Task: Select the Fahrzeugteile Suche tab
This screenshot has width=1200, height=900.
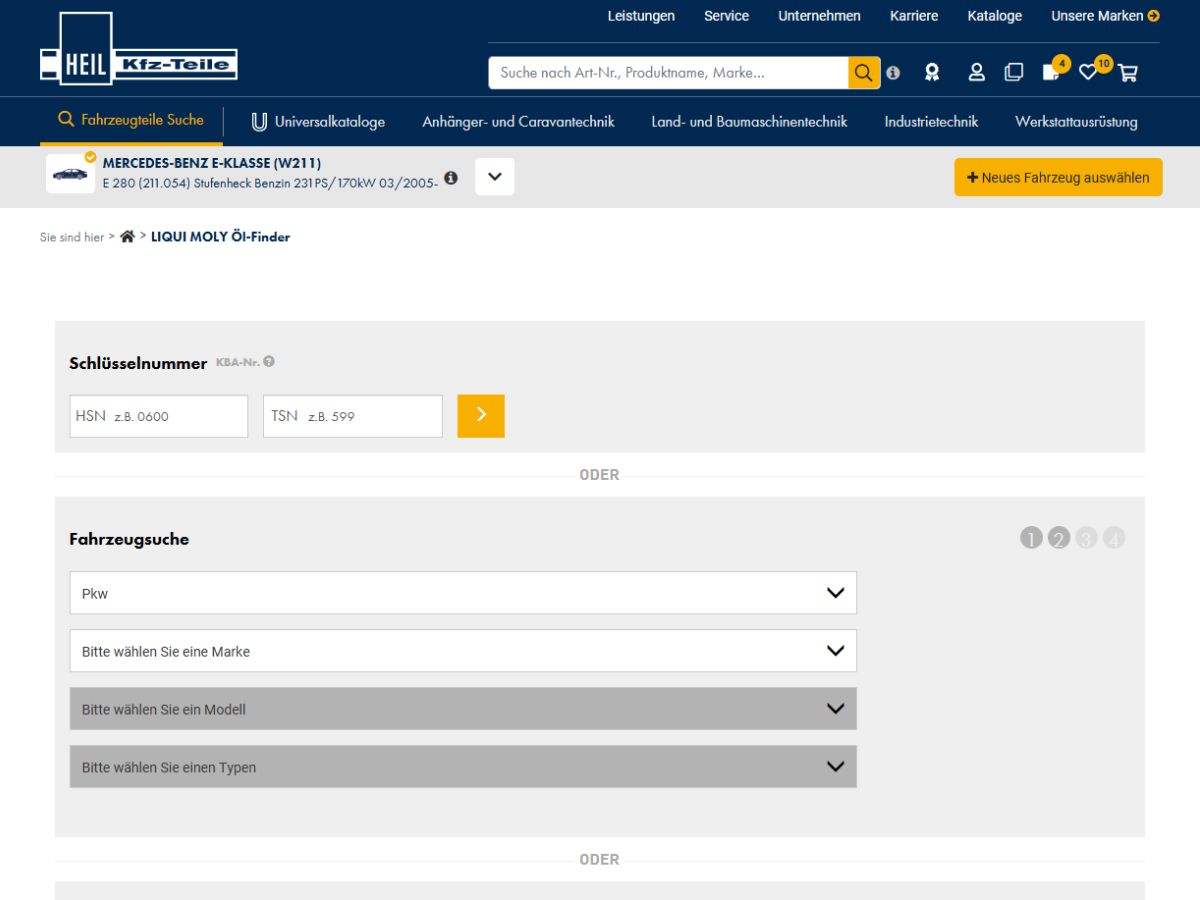Action: 131,120
